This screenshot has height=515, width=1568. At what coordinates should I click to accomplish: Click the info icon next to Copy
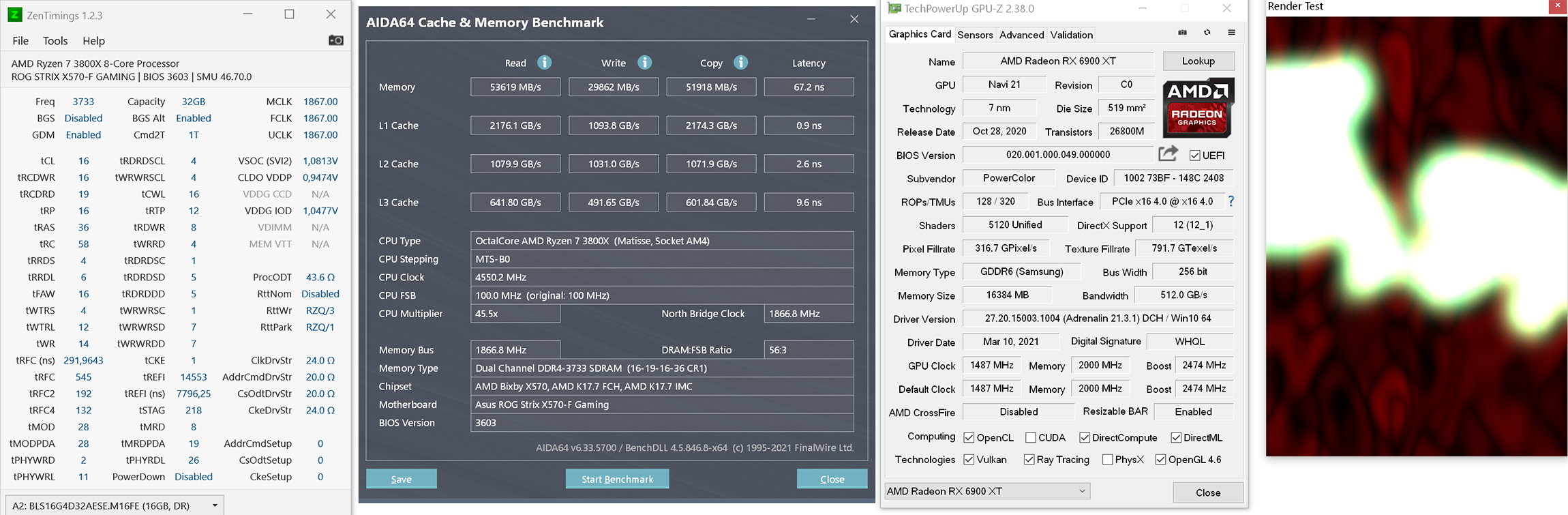pos(741,63)
